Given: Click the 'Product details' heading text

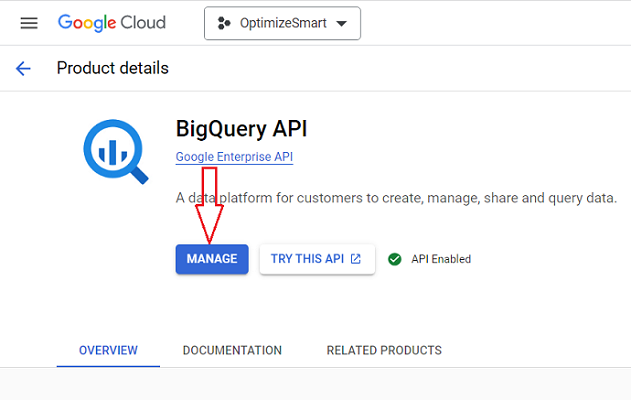Looking at the screenshot, I should 113,68.
